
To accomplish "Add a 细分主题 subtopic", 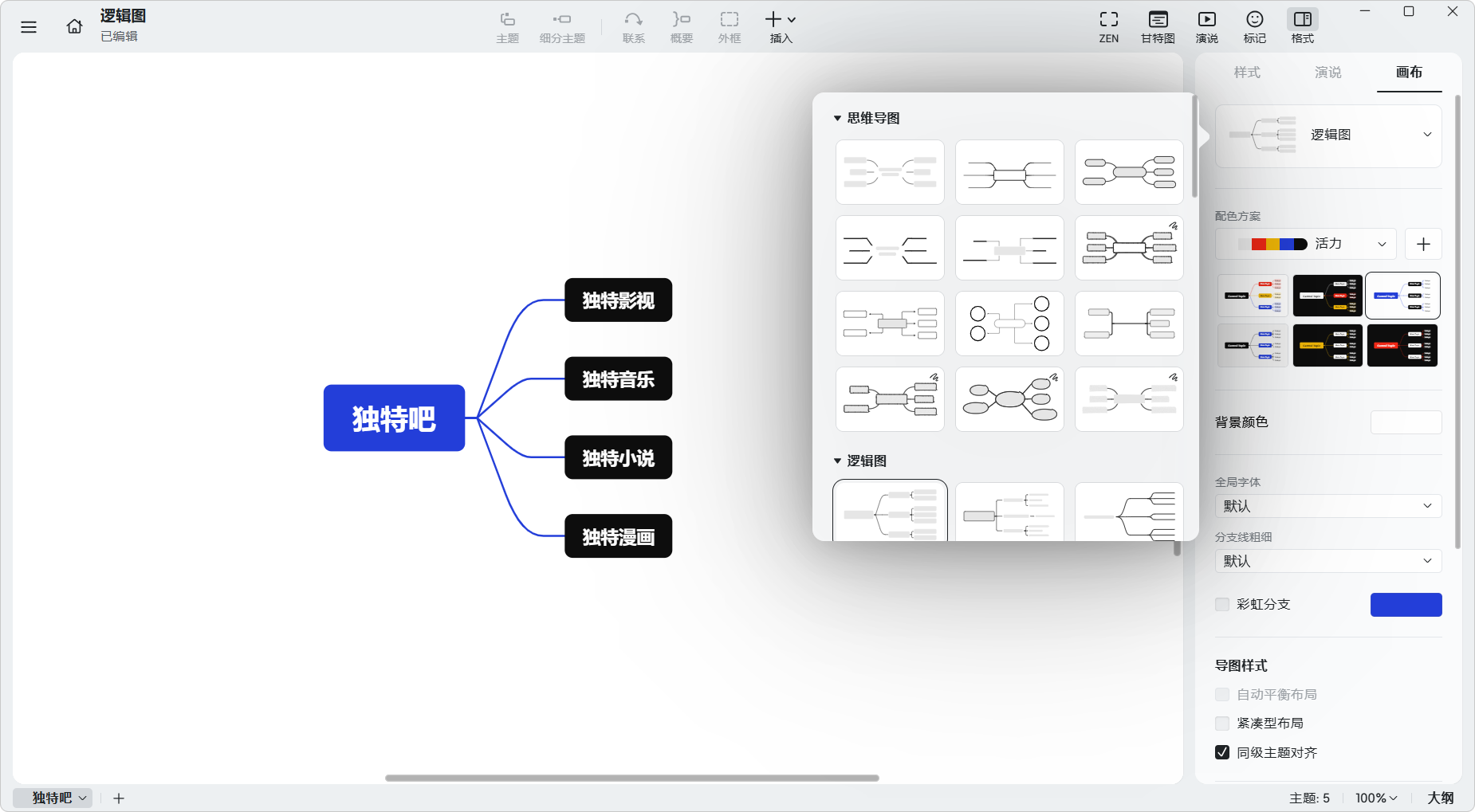I will click(561, 26).
